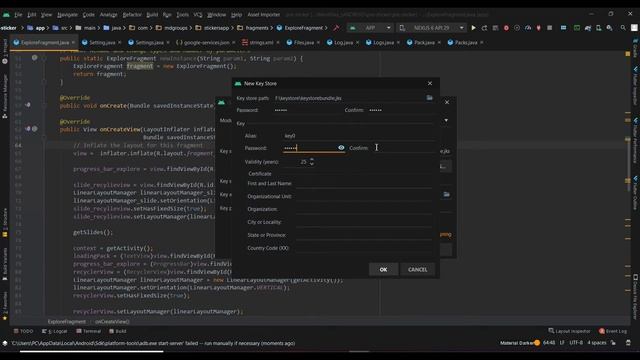The height and width of the screenshot is (360, 640).
Task: Run the app with green play icon
Action: [473, 28]
